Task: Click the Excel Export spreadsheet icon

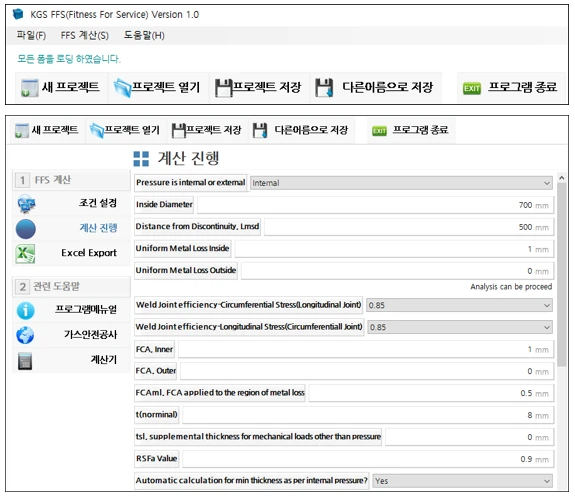Action: pos(25,253)
